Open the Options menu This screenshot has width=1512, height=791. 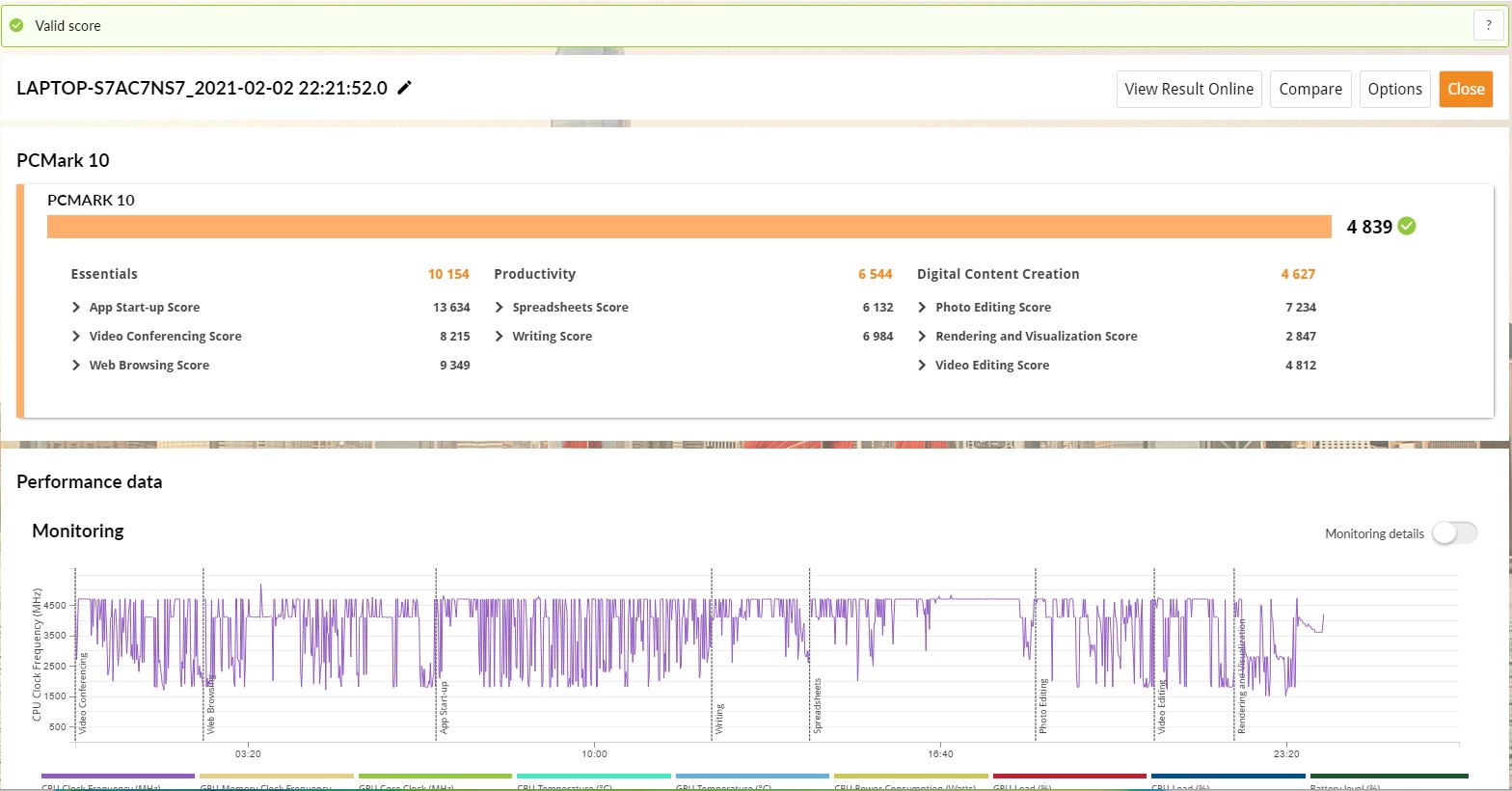coord(1394,89)
